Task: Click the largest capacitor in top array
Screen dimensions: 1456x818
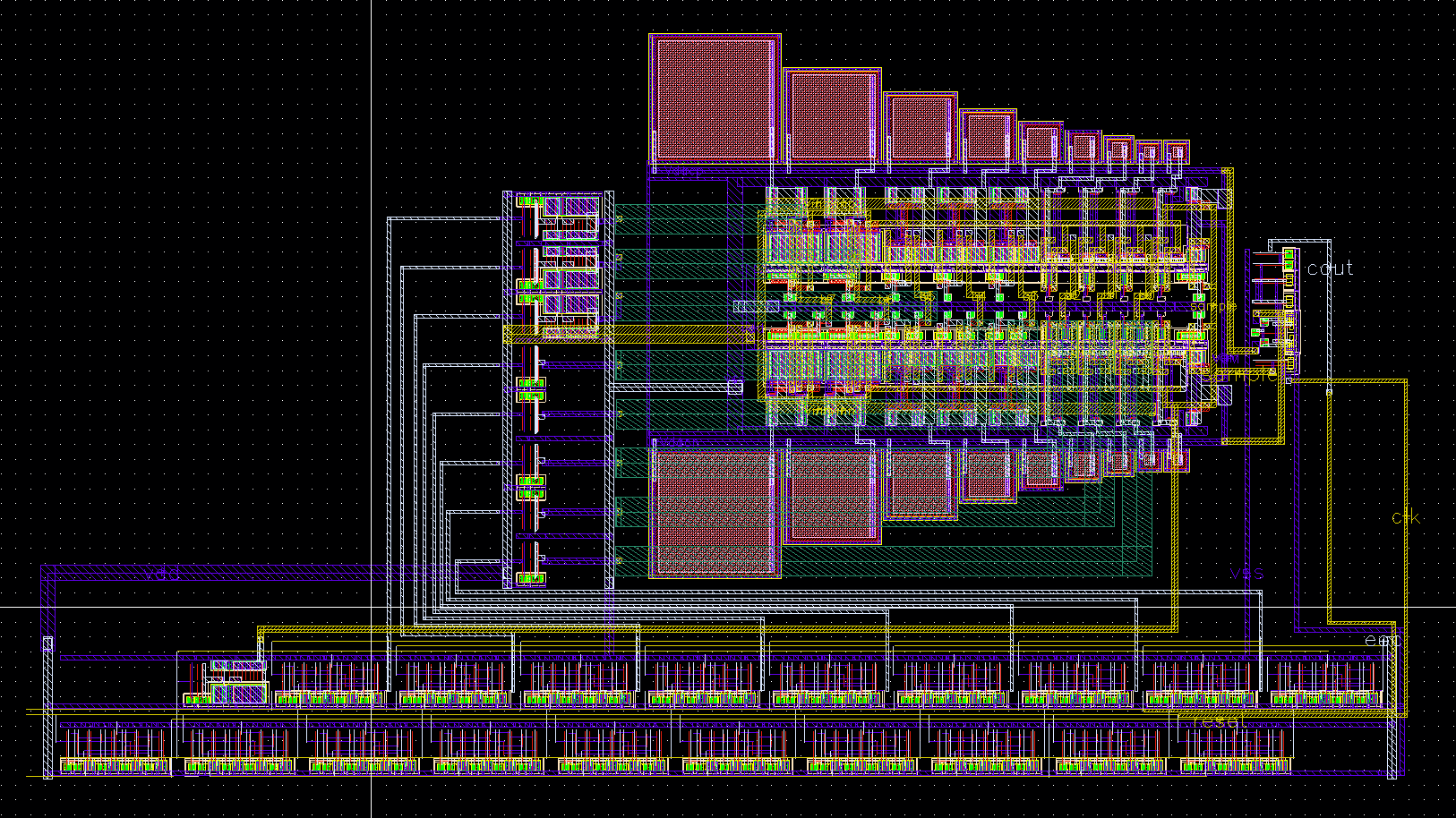Action: coord(715,99)
